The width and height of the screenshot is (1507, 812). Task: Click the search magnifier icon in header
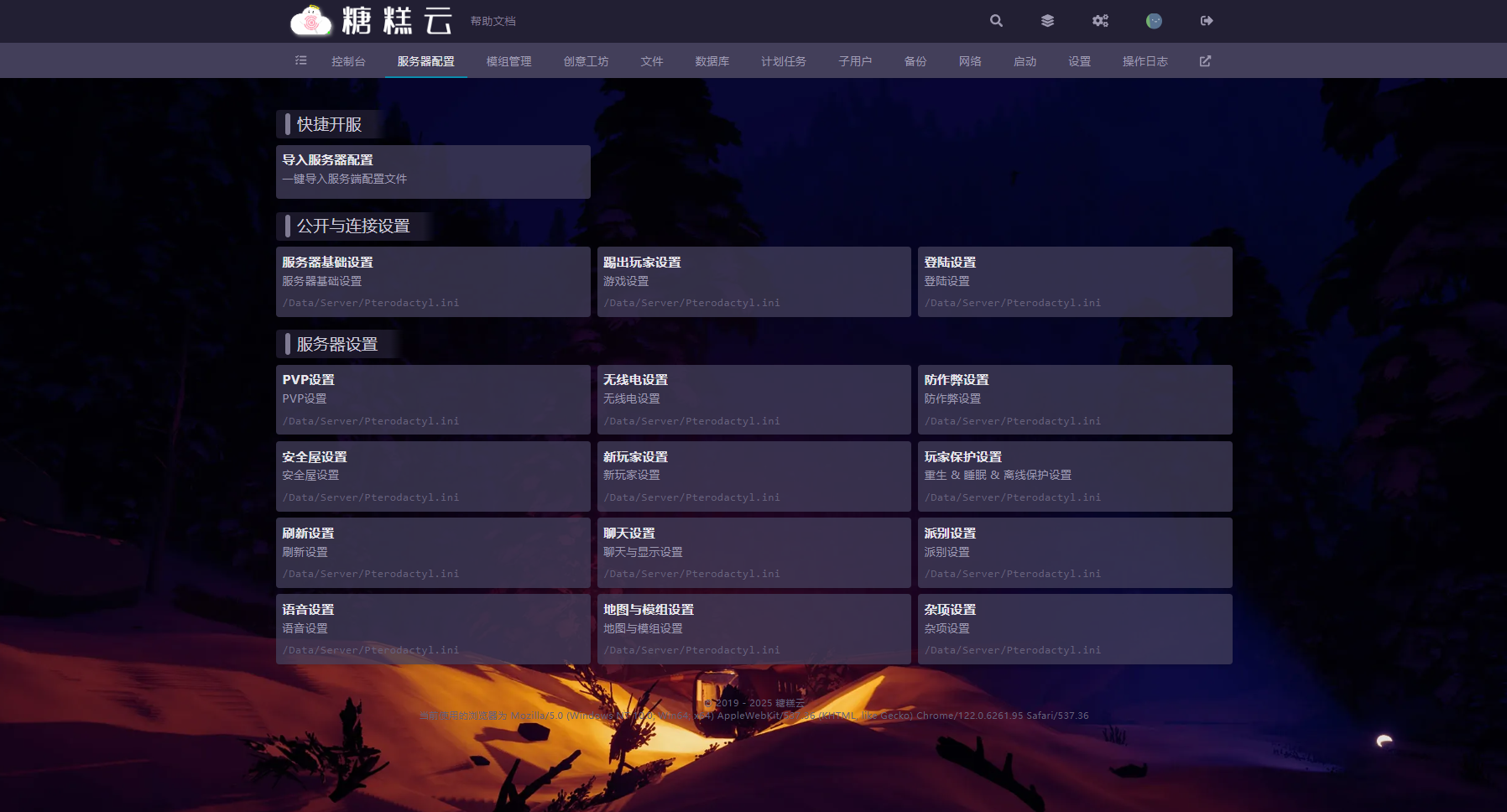tap(996, 21)
